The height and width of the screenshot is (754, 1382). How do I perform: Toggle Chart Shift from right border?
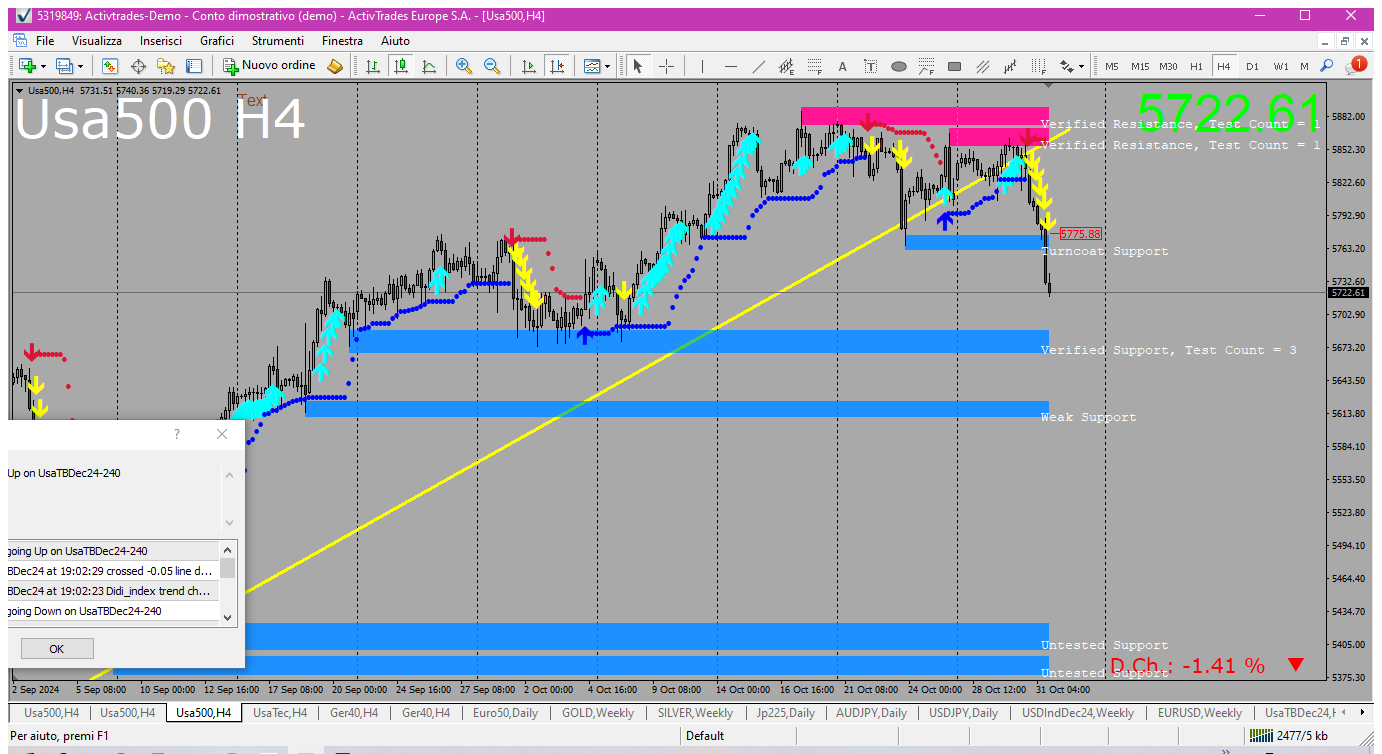pos(557,66)
